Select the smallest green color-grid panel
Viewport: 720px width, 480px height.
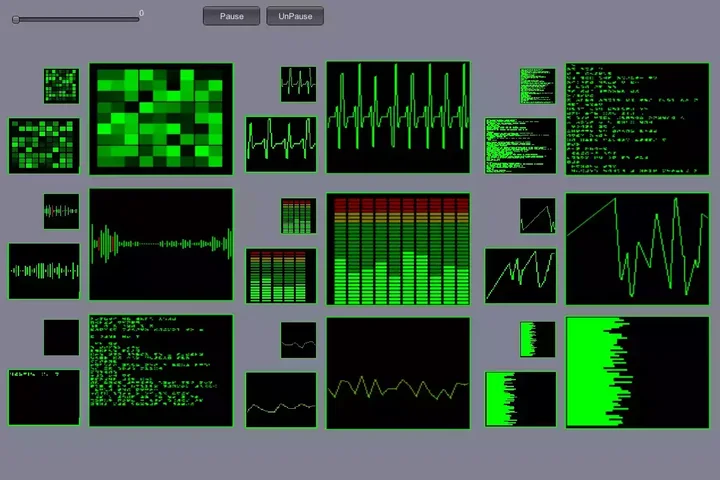[62, 86]
